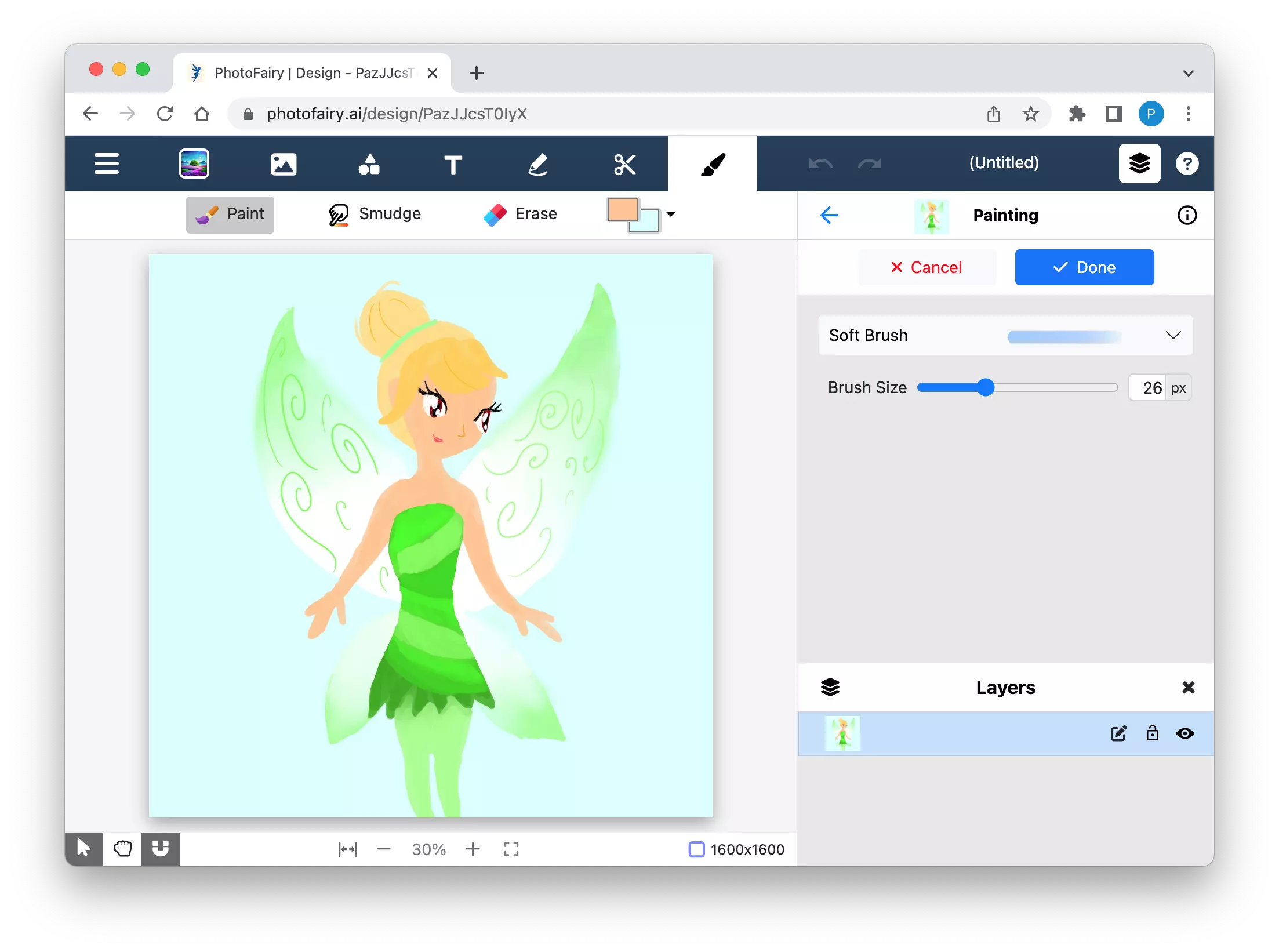
Task: Share the page from address bar
Action: pyautogui.click(x=993, y=114)
